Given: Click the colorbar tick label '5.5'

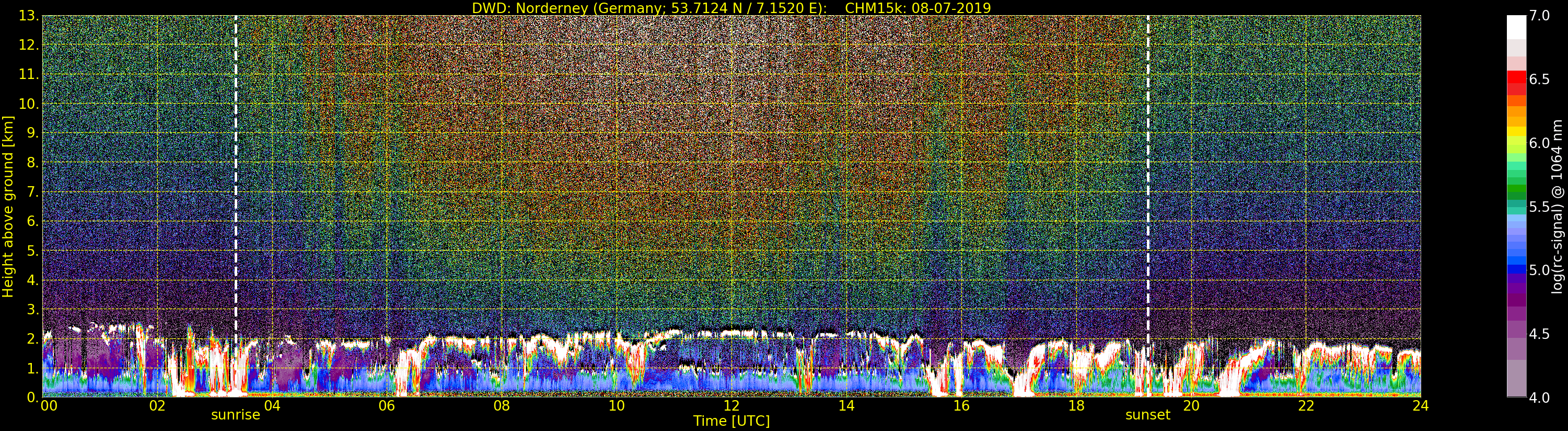Looking at the screenshot, I should point(1540,207).
